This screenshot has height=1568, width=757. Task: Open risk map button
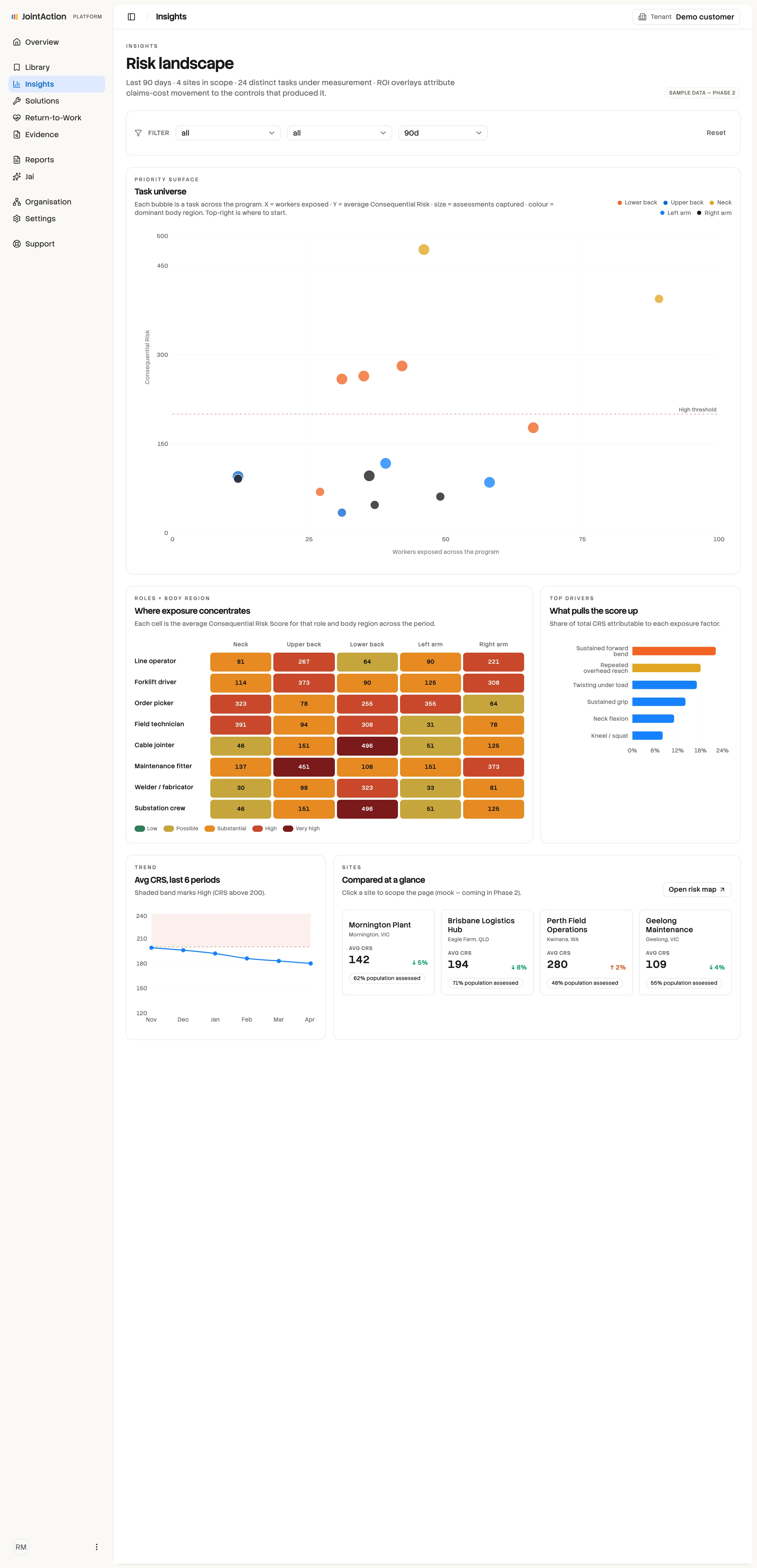click(697, 889)
